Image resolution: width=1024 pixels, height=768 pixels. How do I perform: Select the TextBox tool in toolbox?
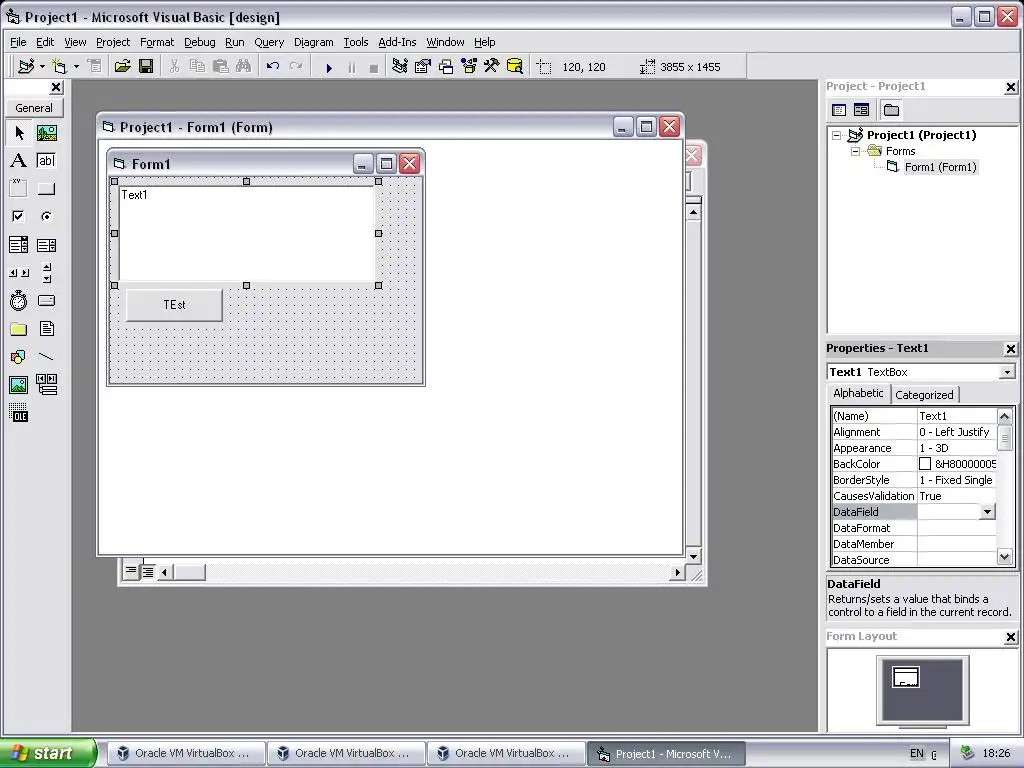click(46, 161)
